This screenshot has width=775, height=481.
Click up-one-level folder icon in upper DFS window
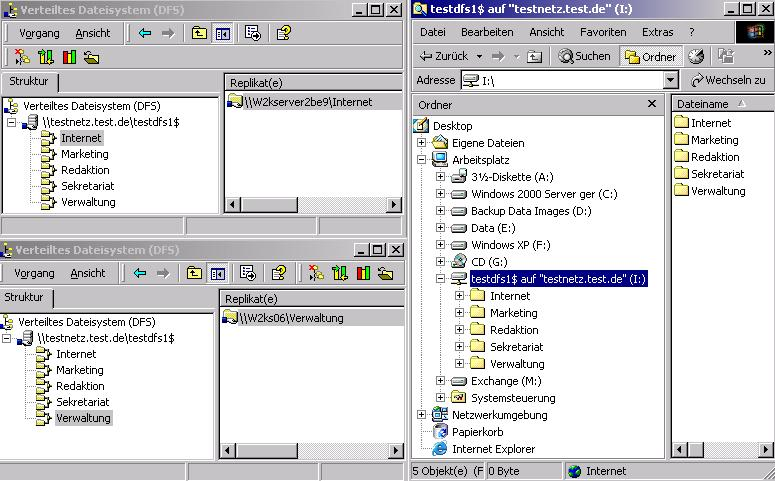coord(199,33)
